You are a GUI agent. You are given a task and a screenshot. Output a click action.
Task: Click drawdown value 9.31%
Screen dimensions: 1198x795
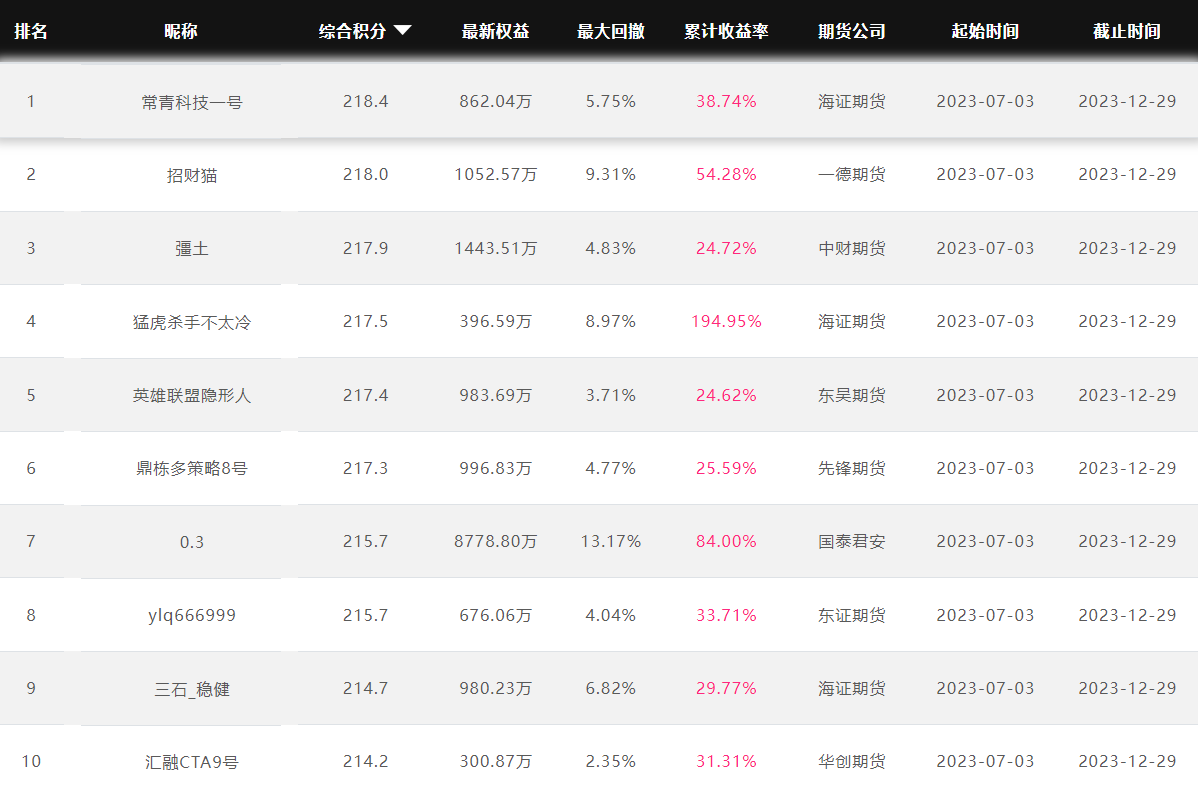610,175
